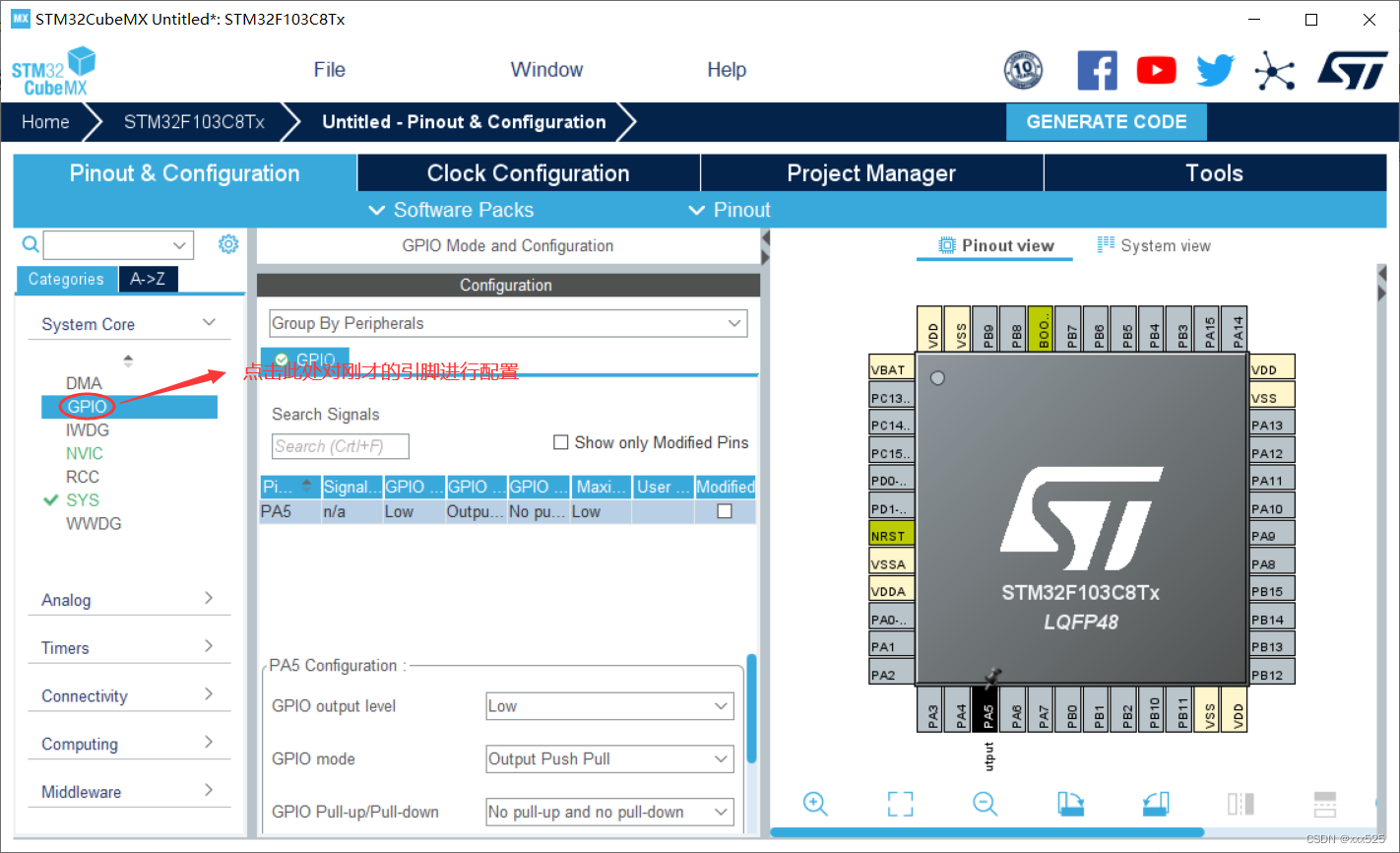The height and width of the screenshot is (853, 1400).
Task: Click the ST community network icon
Action: [x=1275, y=71]
